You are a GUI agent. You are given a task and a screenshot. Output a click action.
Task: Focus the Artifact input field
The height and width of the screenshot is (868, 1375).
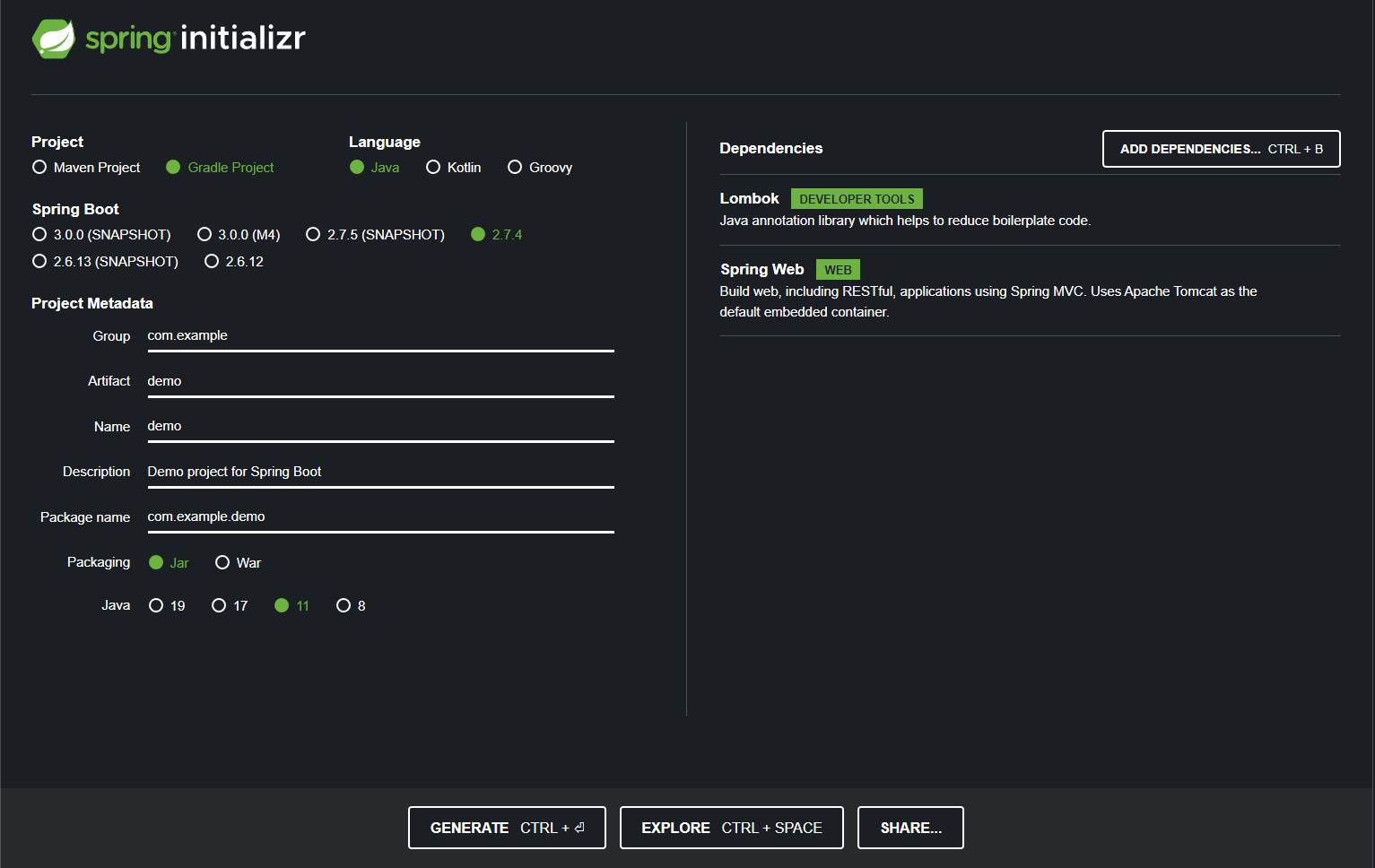pos(380,382)
